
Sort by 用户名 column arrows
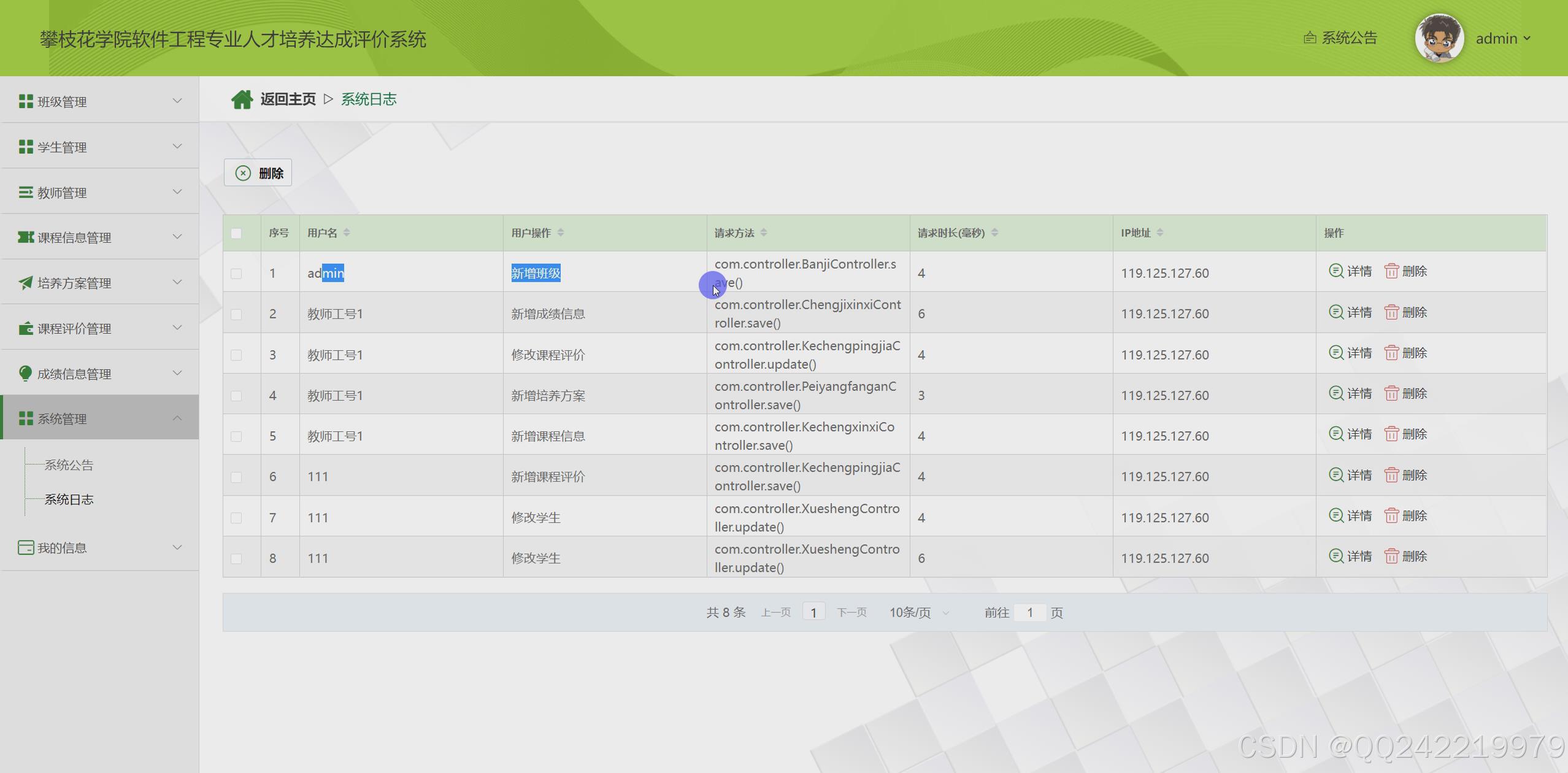[347, 233]
